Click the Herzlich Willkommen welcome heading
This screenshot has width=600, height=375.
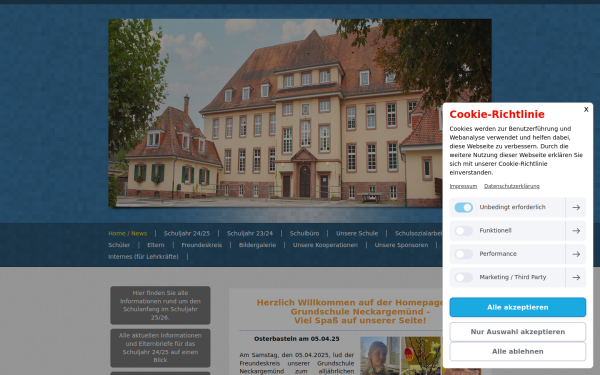(349, 311)
